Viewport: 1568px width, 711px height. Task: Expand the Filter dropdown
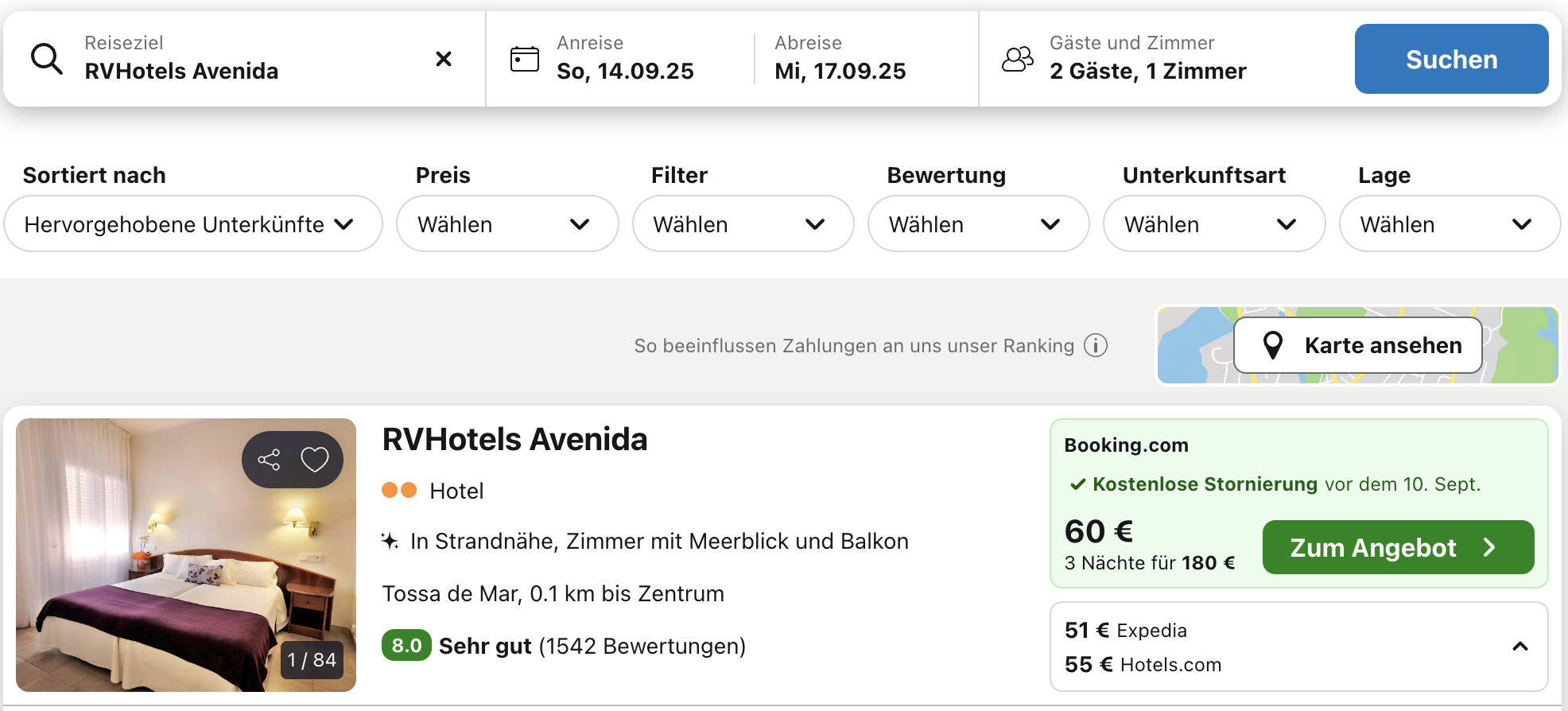pos(743,224)
